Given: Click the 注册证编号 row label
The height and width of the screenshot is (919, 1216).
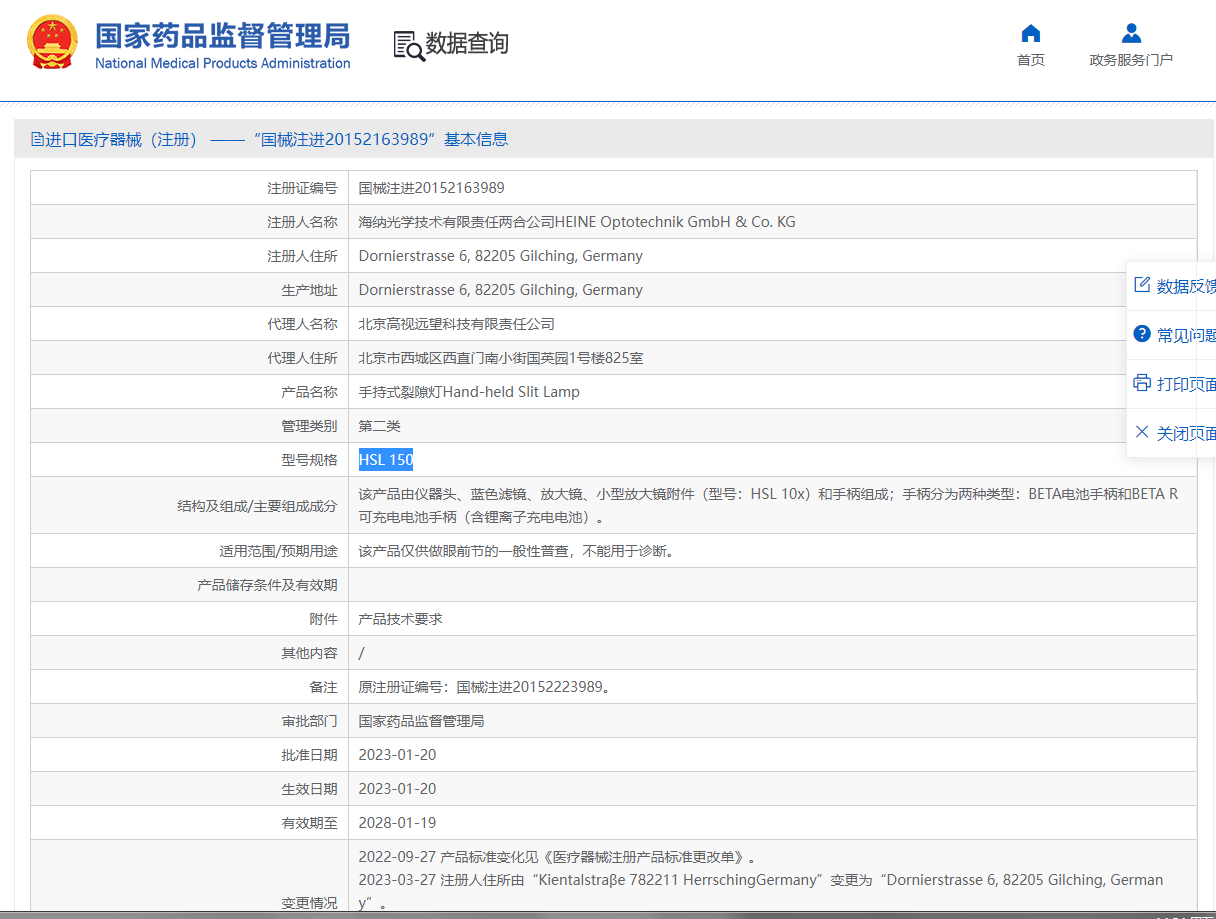Looking at the screenshot, I should pos(302,188).
